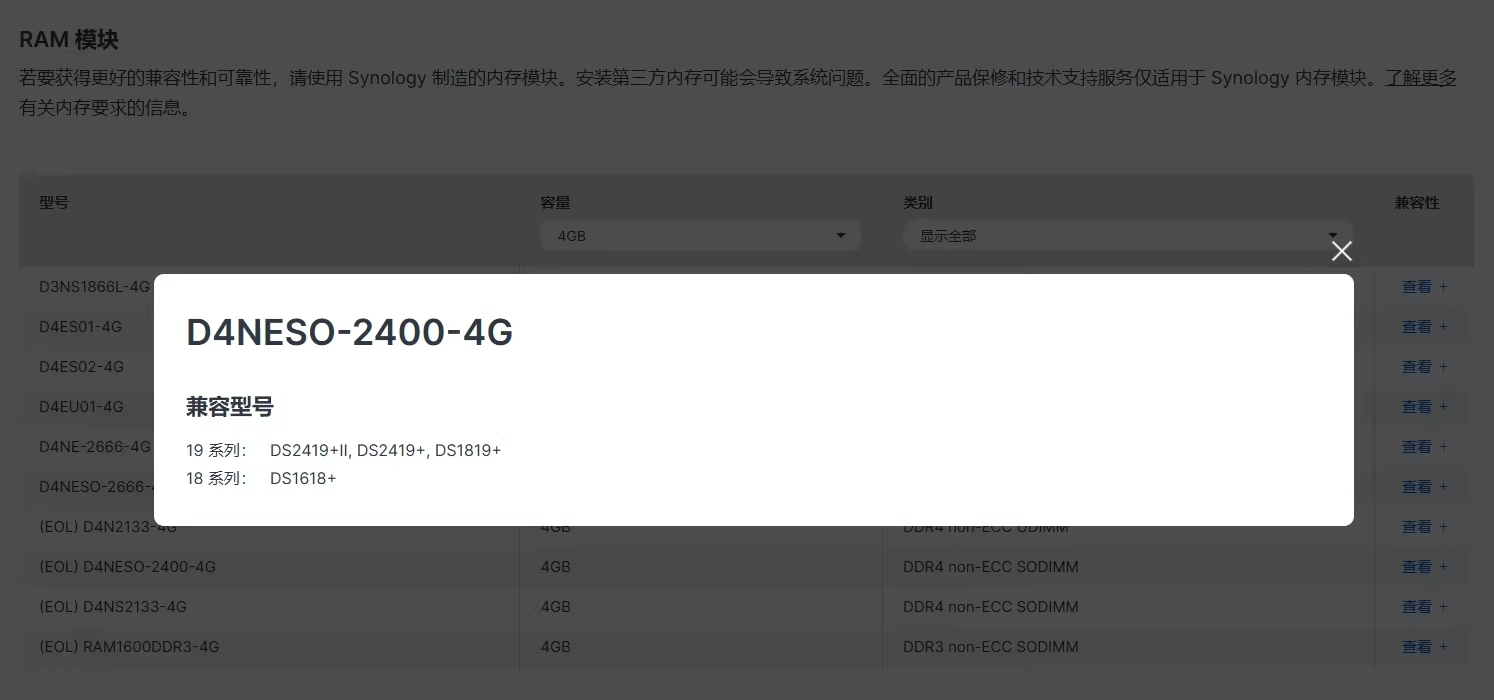
Task: View compatibility for (EOL) RAM1600DDR3-4G
Action: (1424, 647)
